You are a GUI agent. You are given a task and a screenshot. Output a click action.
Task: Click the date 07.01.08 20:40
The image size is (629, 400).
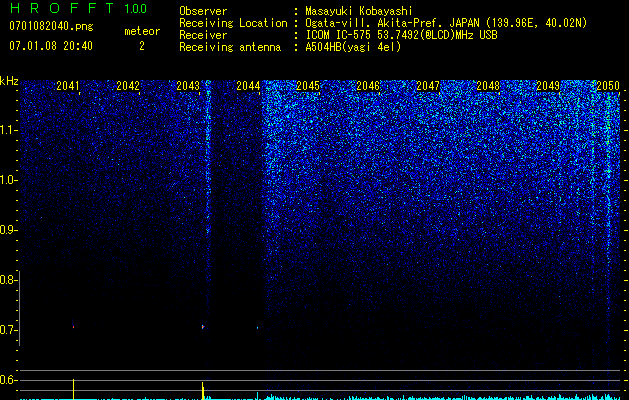click(x=51, y=46)
